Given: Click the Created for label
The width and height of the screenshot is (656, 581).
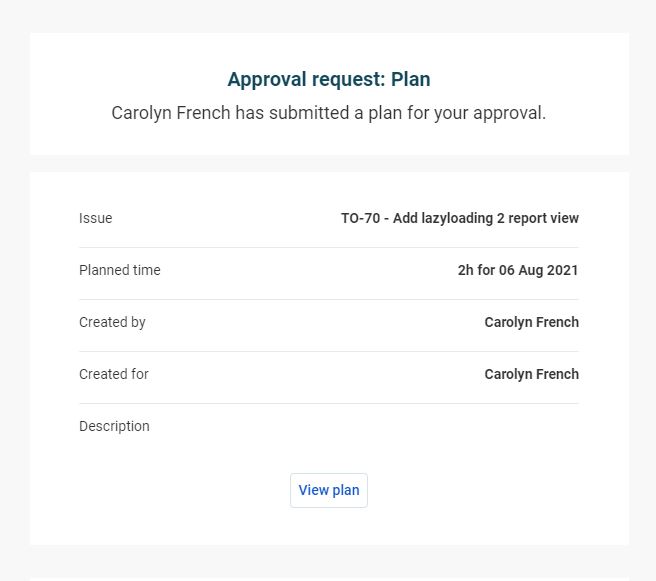Looking at the screenshot, I should pyautogui.click(x=114, y=374).
